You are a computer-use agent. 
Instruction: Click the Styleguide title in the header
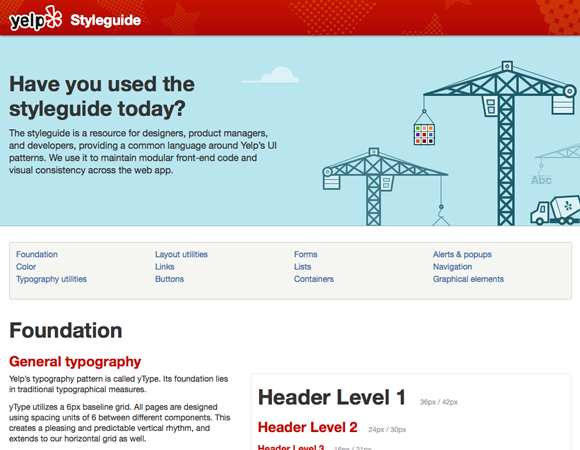[105, 20]
